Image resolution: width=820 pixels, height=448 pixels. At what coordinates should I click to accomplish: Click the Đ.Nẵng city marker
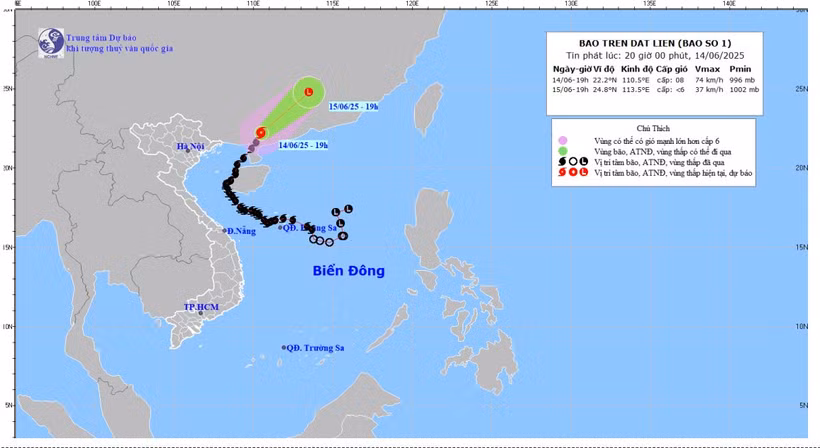tap(224, 231)
